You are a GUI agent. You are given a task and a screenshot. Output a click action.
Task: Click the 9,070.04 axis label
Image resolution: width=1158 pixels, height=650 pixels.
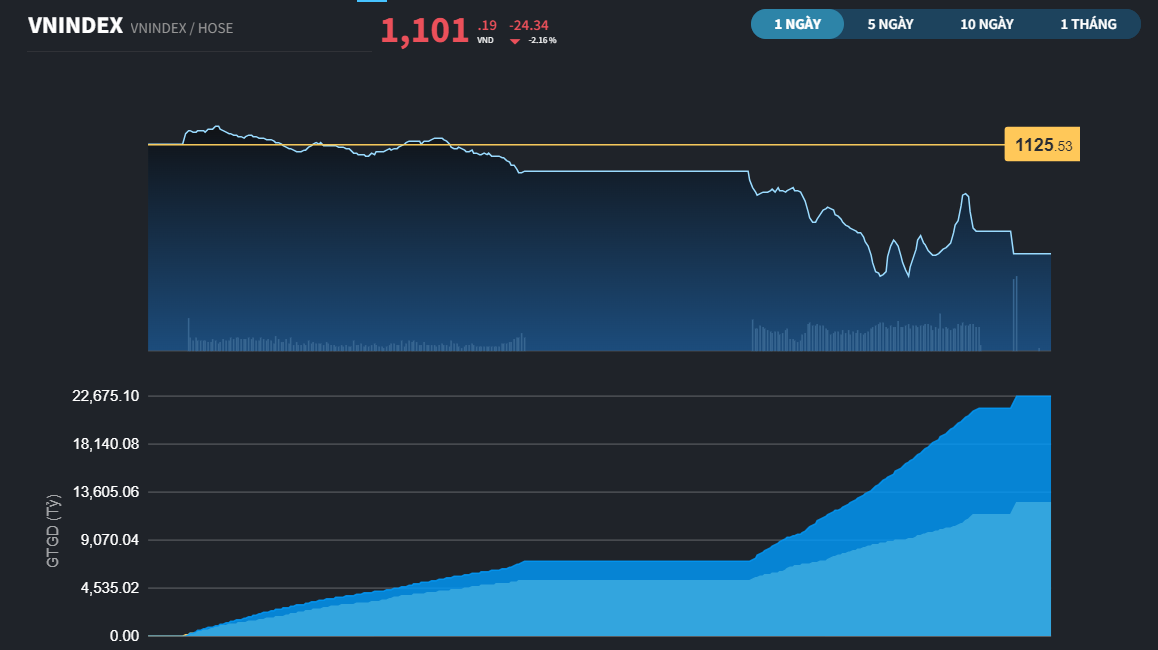point(109,540)
